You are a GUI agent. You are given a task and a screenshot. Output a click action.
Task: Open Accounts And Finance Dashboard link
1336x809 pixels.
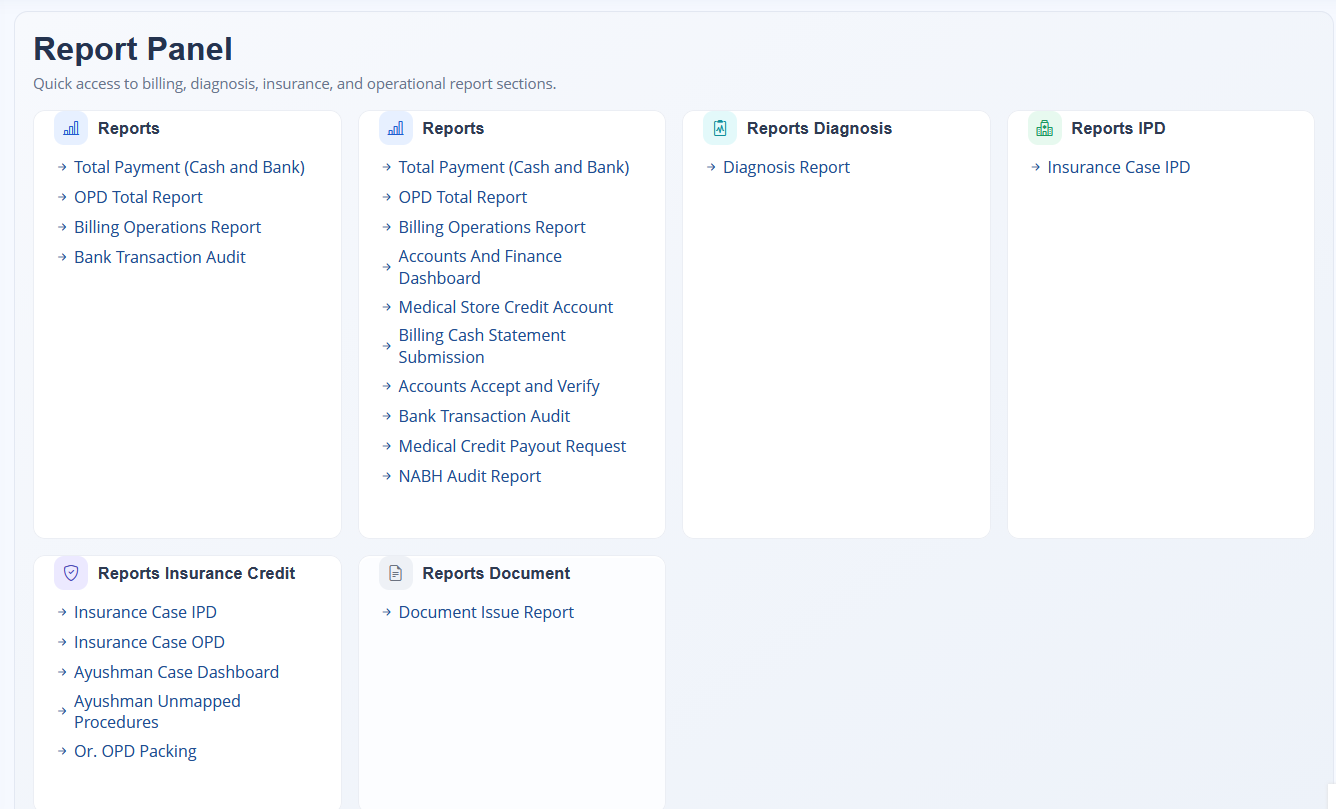[x=480, y=267]
